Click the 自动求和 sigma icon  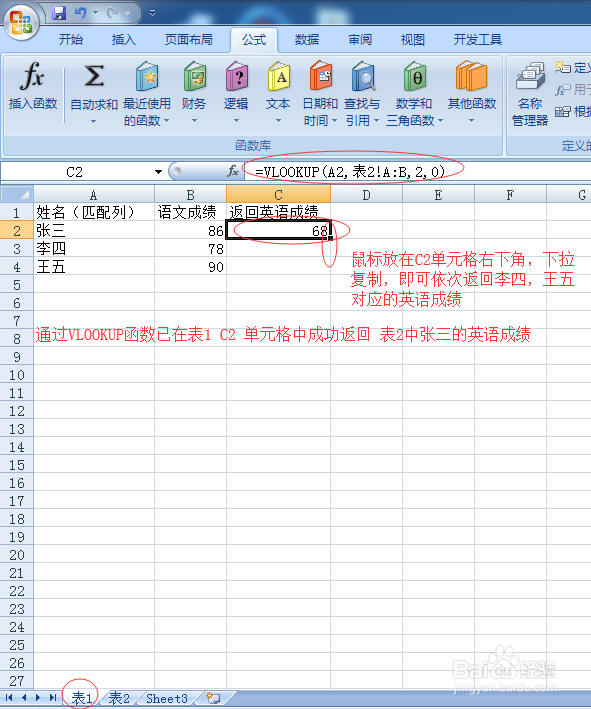coord(94,76)
